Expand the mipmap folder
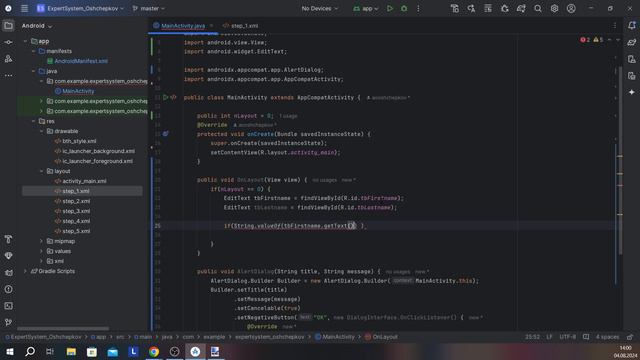Screen dimensions: 640x360 [41, 241]
